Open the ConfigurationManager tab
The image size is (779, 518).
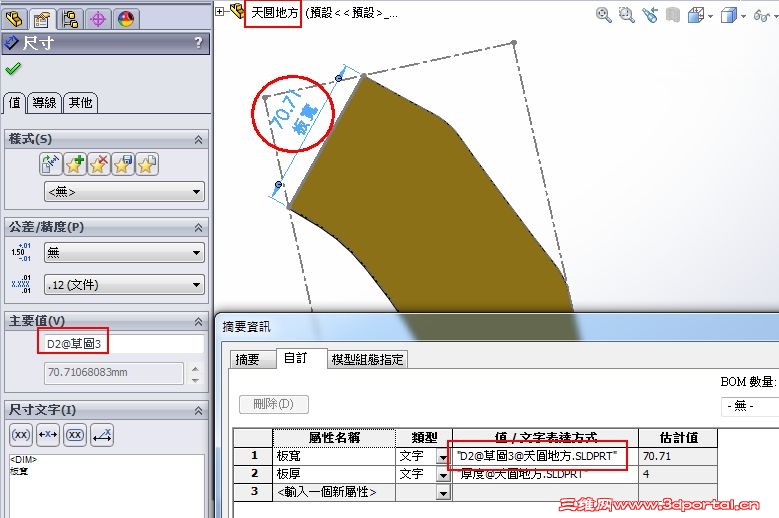(70, 19)
